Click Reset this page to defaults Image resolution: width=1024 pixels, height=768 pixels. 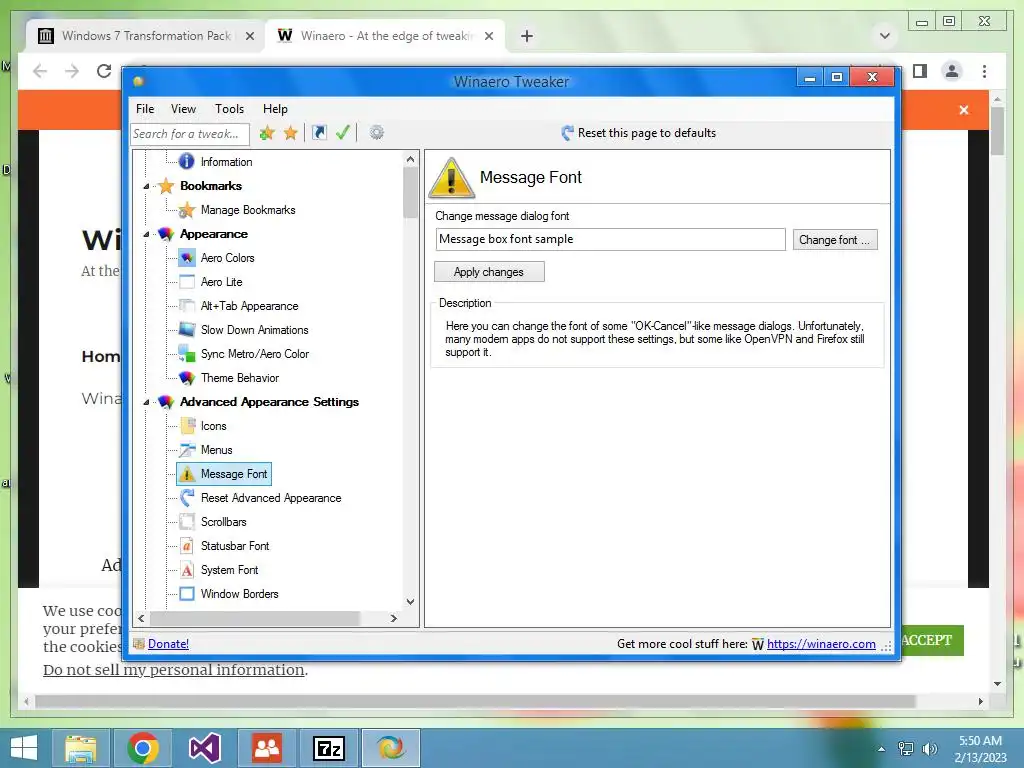click(639, 133)
